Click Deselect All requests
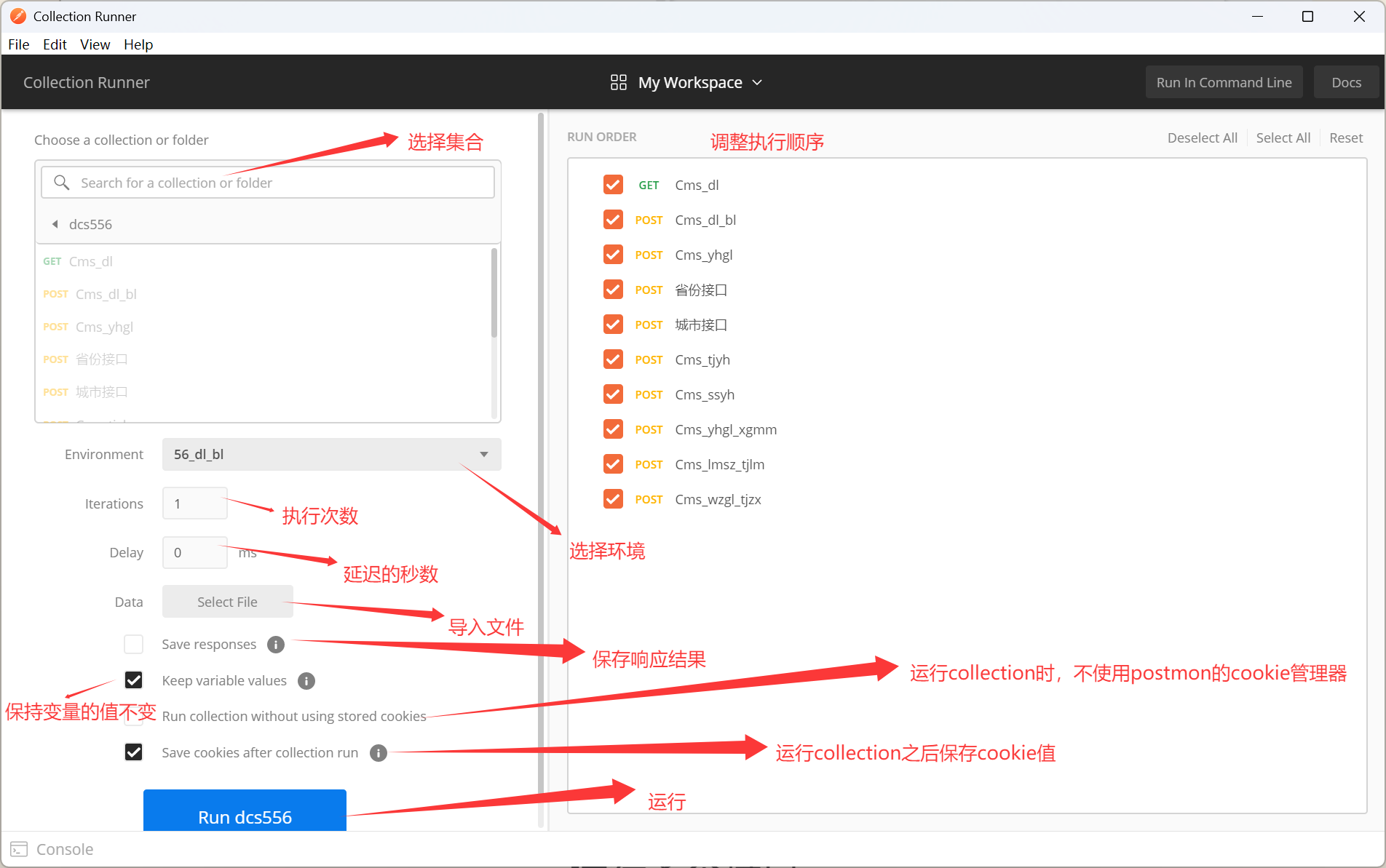1386x868 pixels. pos(1203,138)
